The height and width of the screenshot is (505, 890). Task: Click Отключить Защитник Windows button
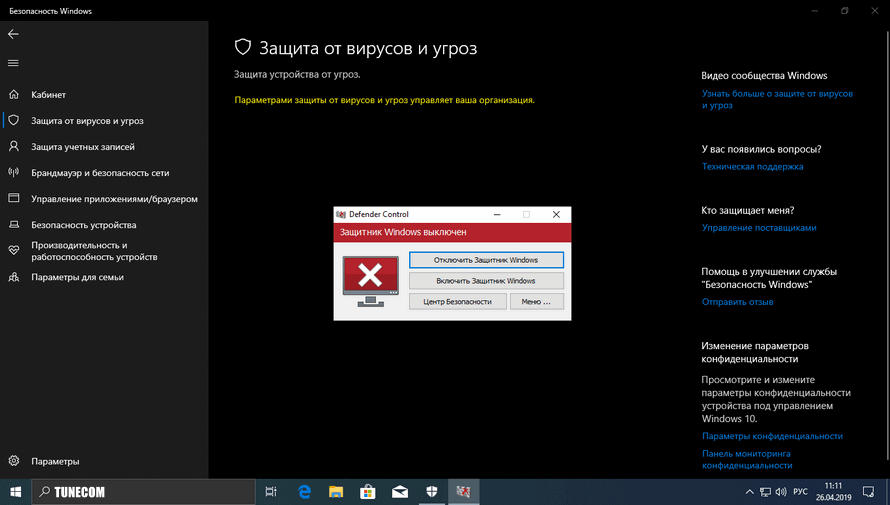[486, 260]
